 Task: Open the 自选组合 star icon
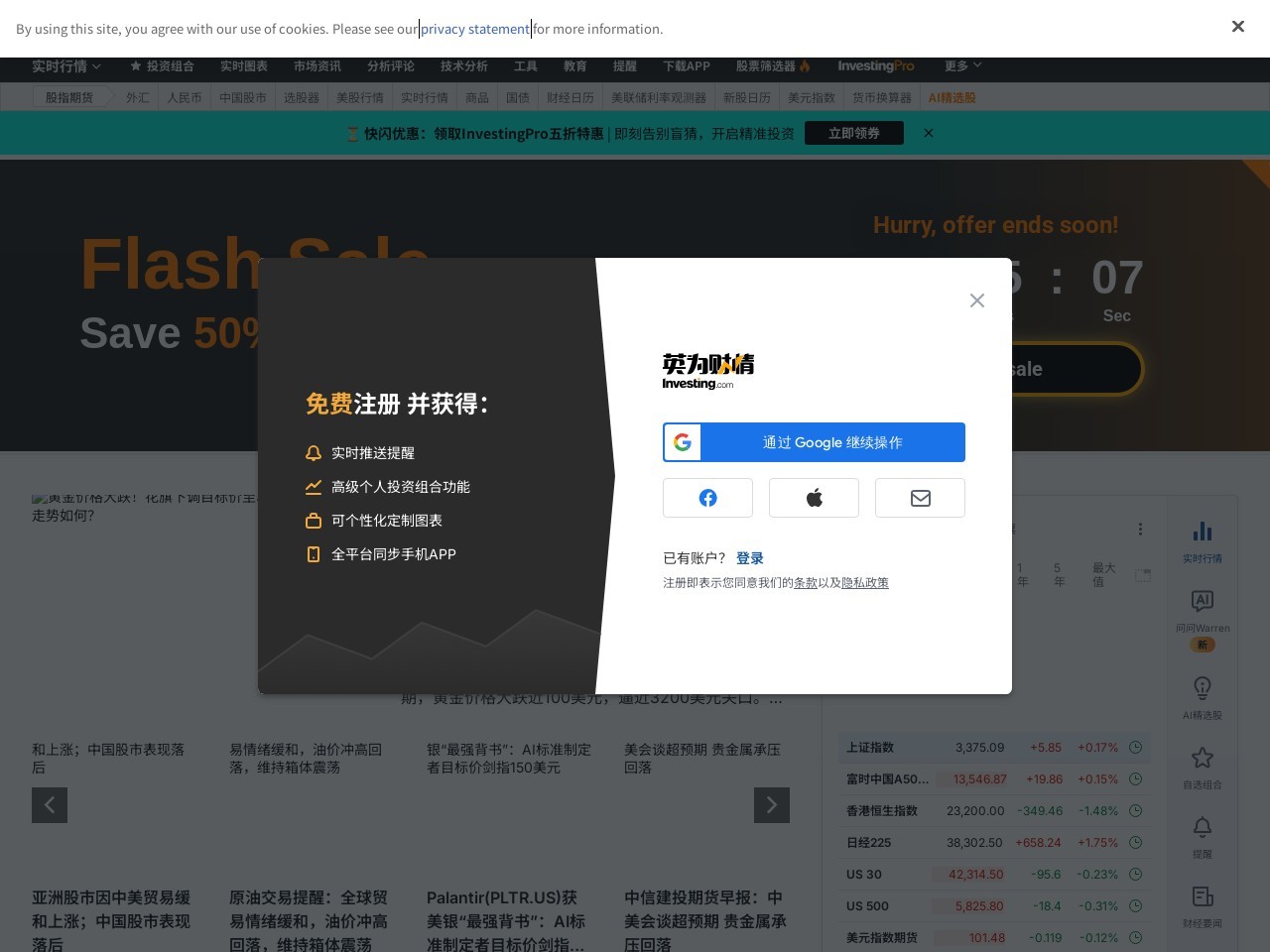(x=1202, y=757)
